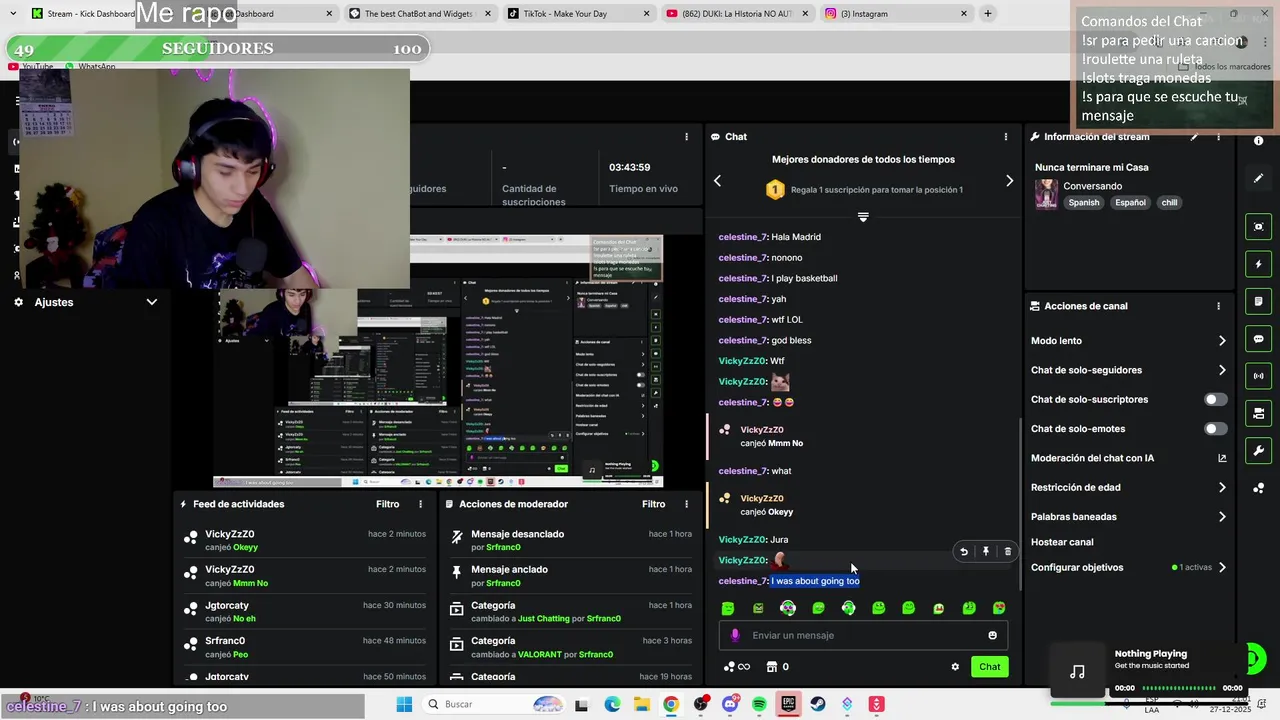Screen dimensions: 1280x720
Task: Click the chill stream tag
Action: click(x=1169, y=202)
